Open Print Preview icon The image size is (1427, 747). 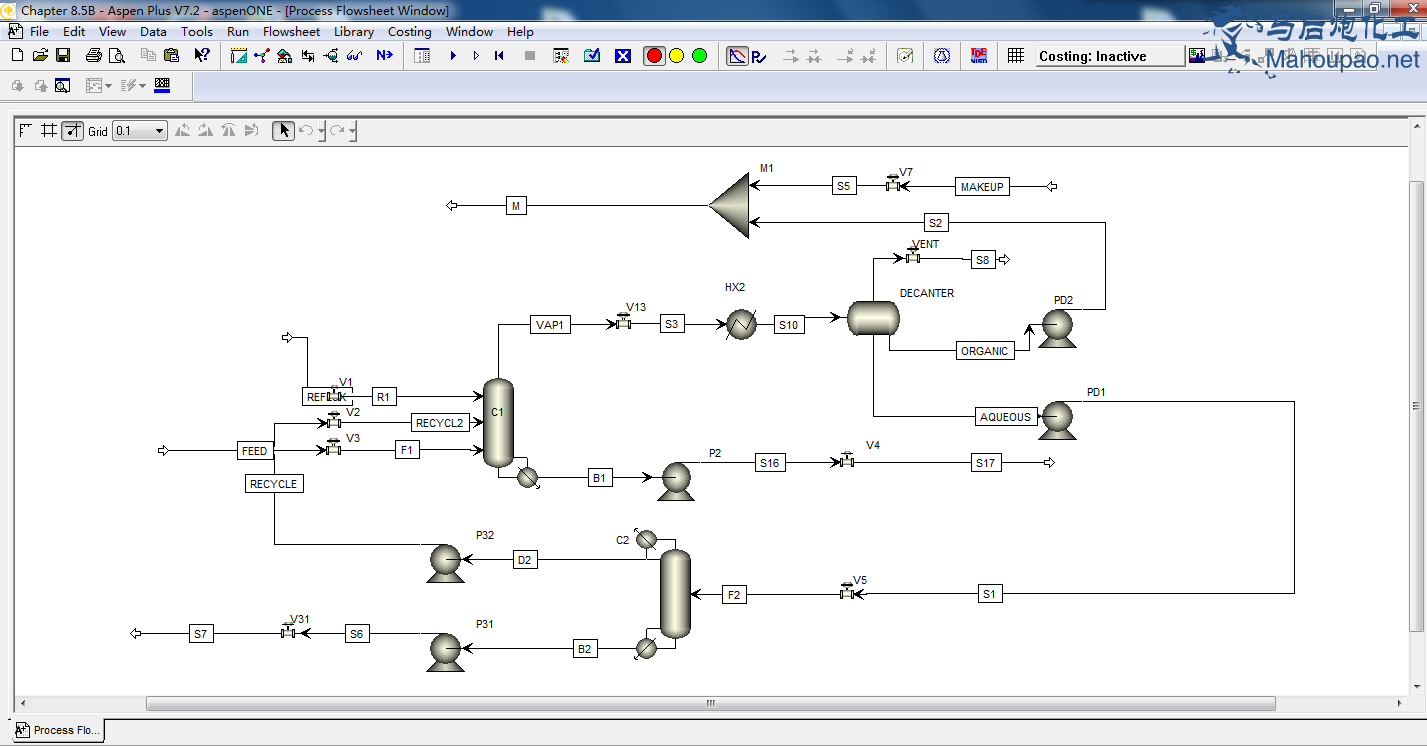[x=117, y=56]
